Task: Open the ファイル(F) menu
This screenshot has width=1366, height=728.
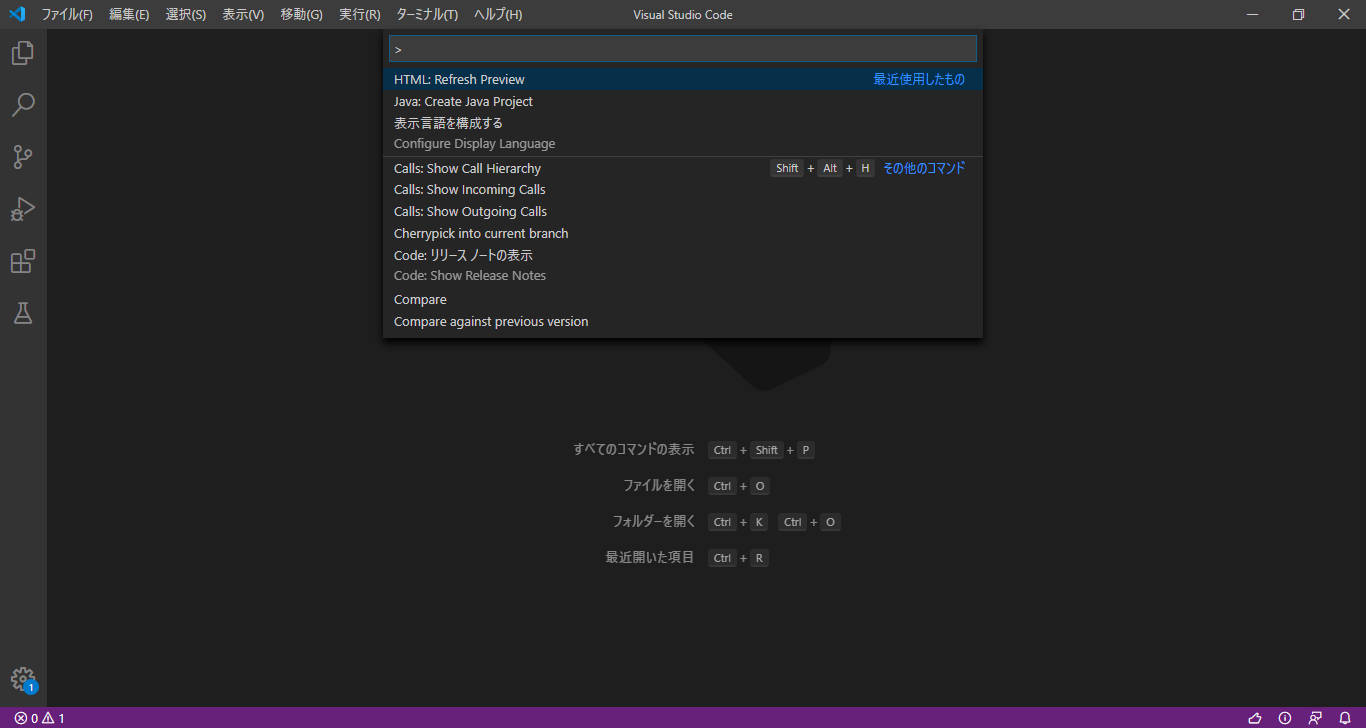Action: 67,15
